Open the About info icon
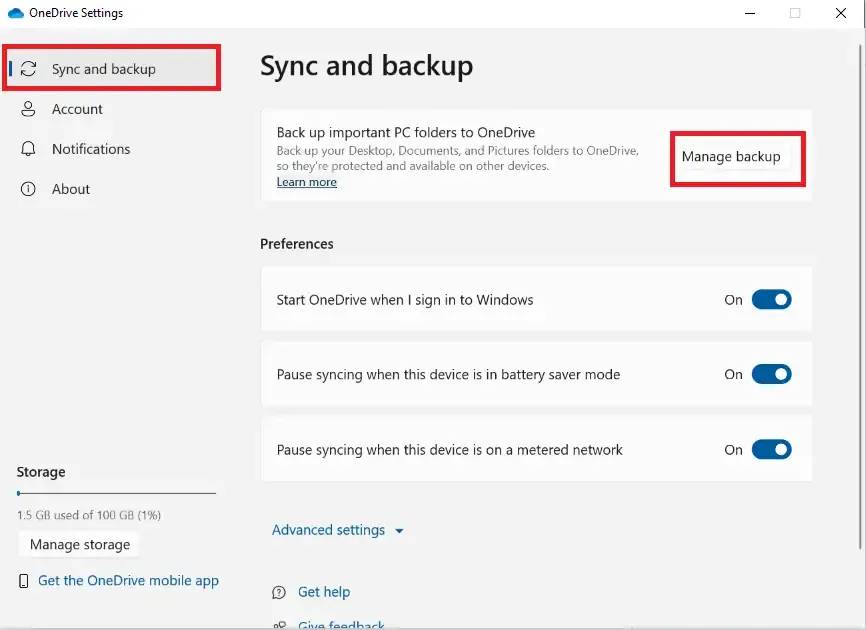866x630 pixels. (27, 188)
